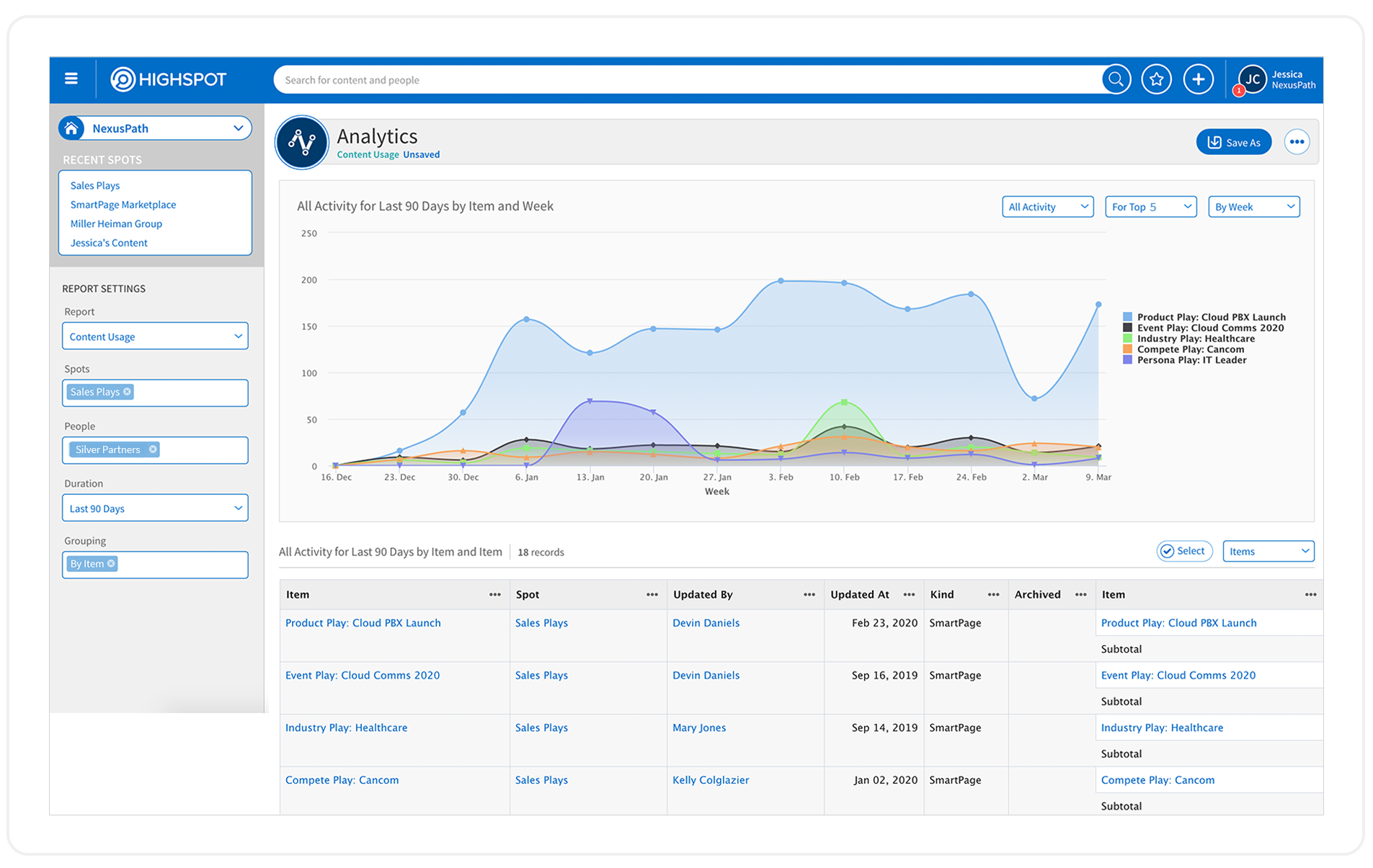Click the Select button with checkmark
This screenshot has height=868, width=1373.
click(x=1183, y=551)
